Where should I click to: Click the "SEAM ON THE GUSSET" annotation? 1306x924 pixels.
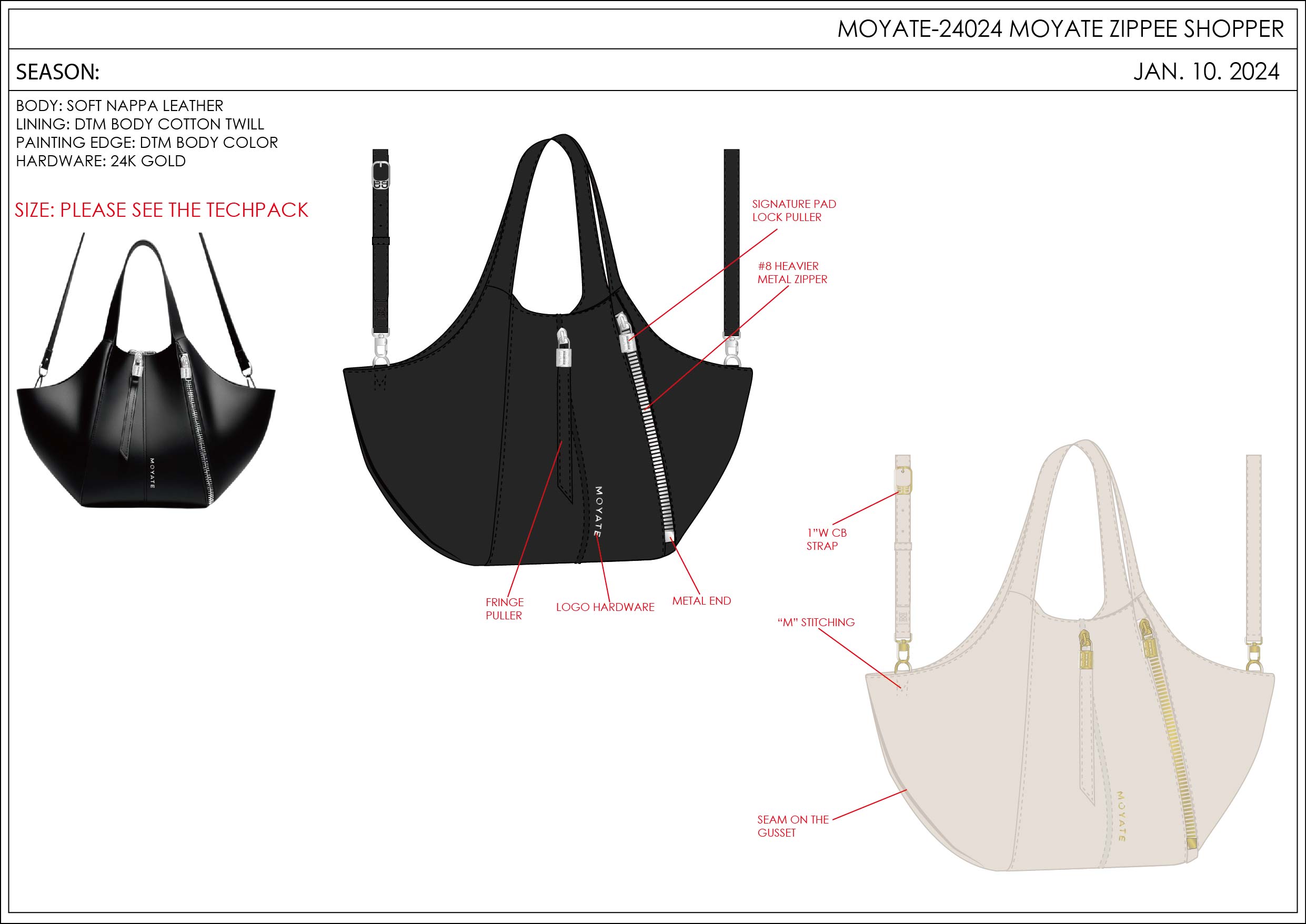(x=793, y=826)
